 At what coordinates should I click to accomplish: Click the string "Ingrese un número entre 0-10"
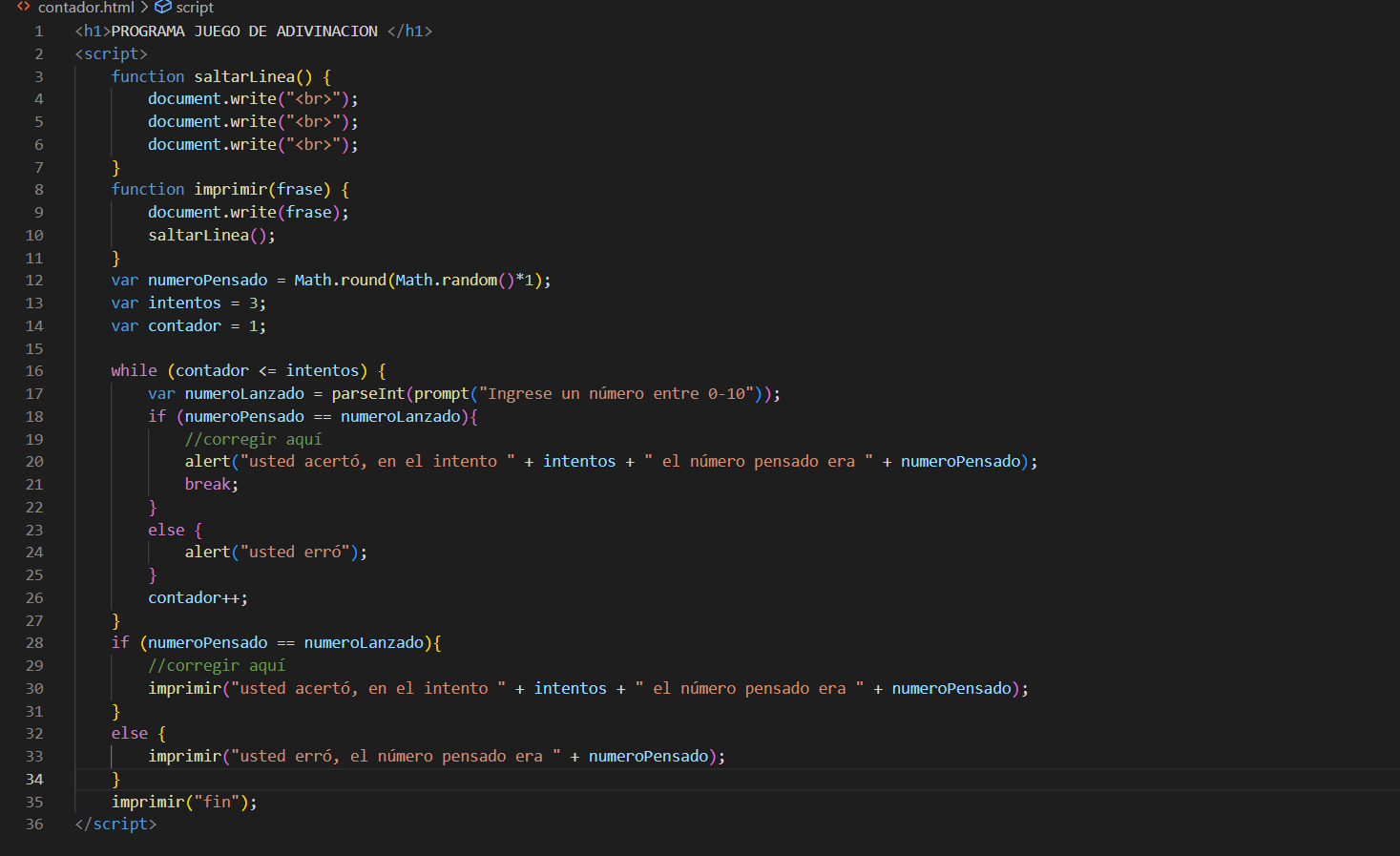(x=616, y=394)
